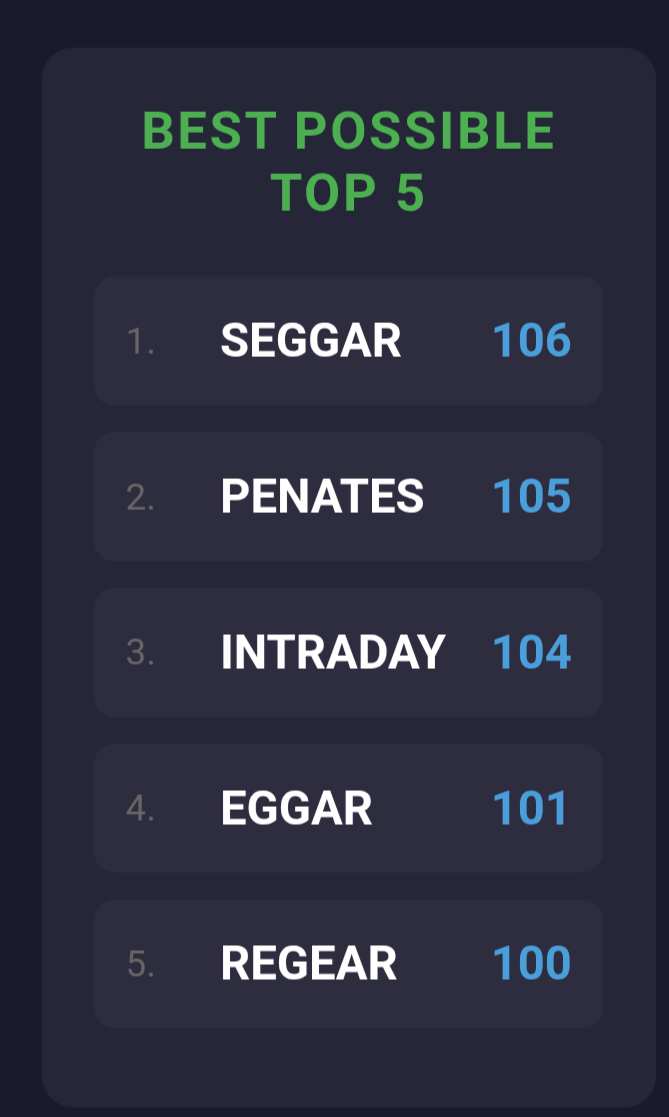Tap the word INTRADAY text

pos(333,652)
